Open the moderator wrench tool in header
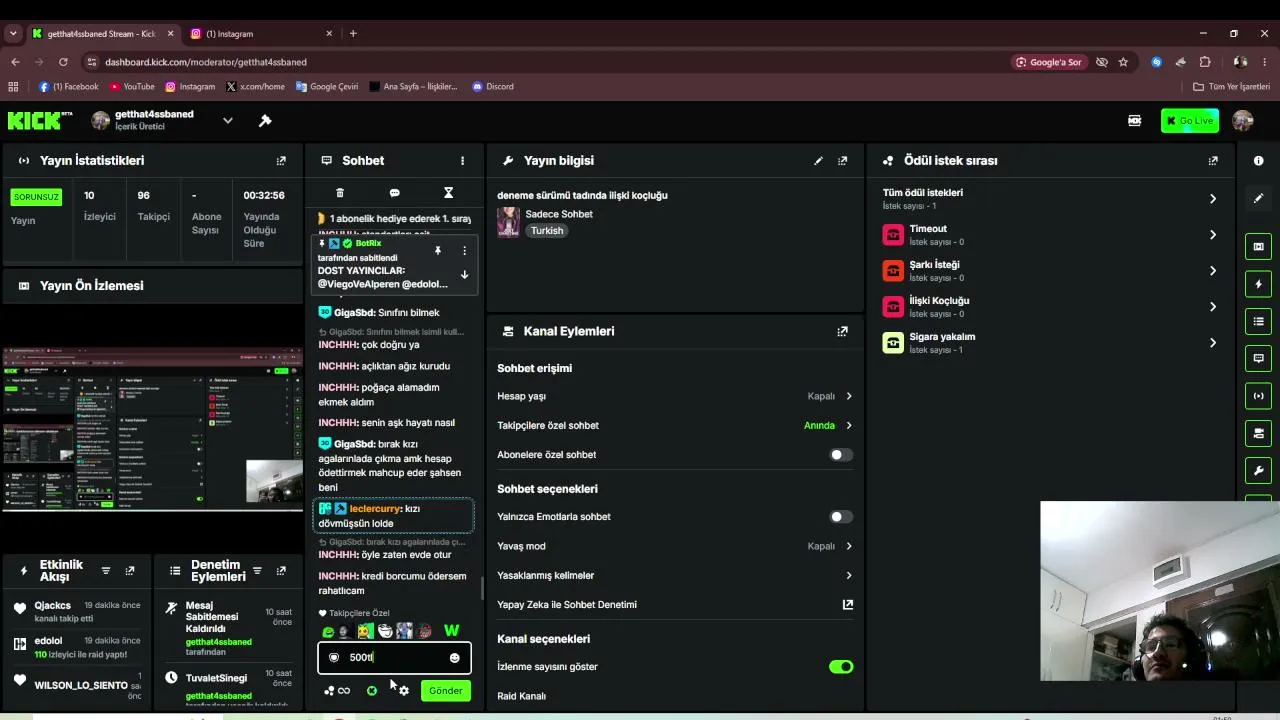Image resolution: width=1280 pixels, height=720 pixels. 265,121
